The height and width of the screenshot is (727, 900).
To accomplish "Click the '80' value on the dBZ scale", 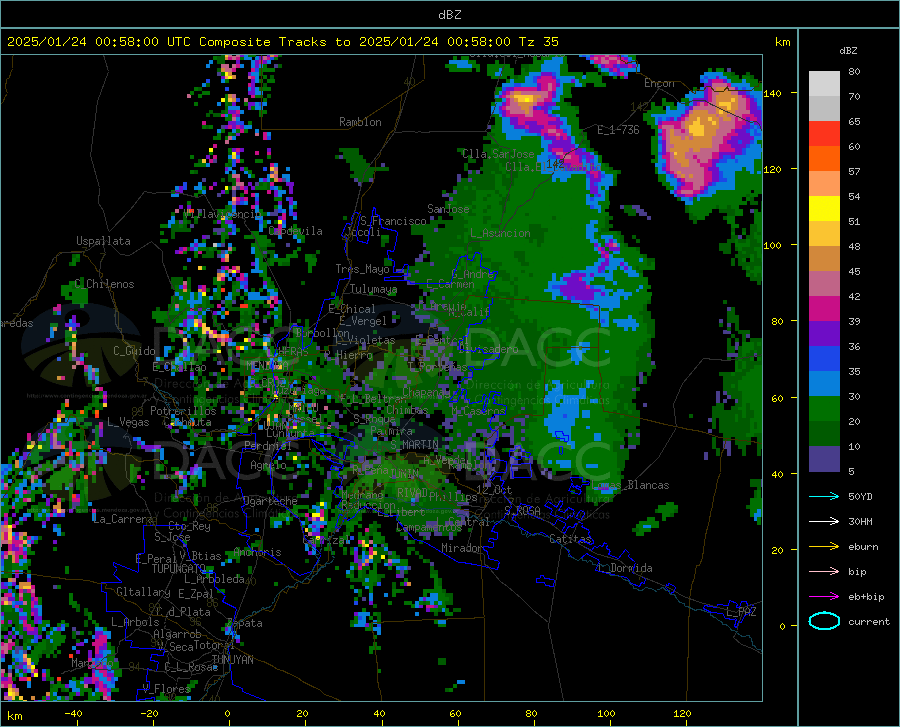I will 854,72.
